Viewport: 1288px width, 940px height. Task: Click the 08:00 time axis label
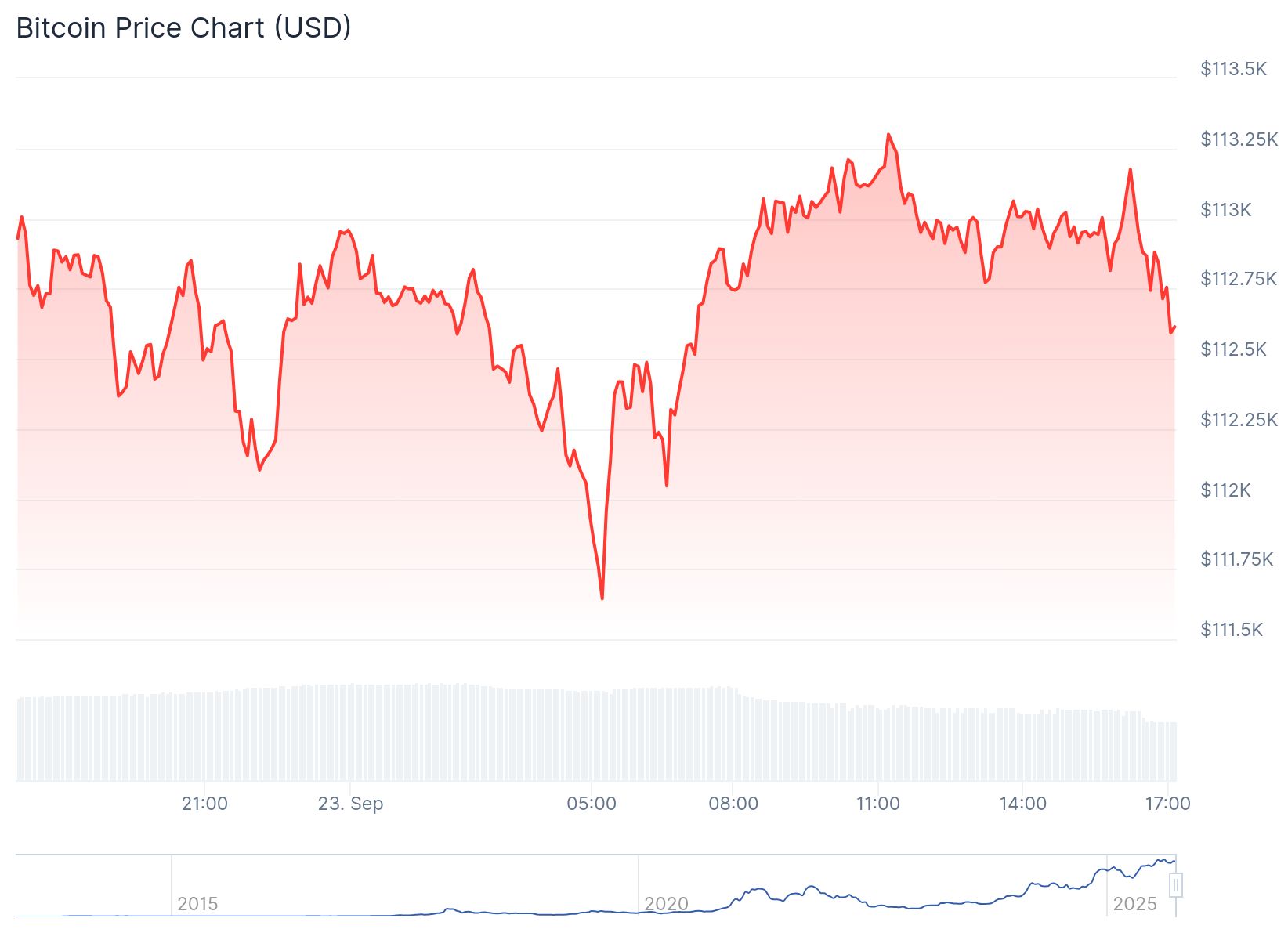pos(733,804)
